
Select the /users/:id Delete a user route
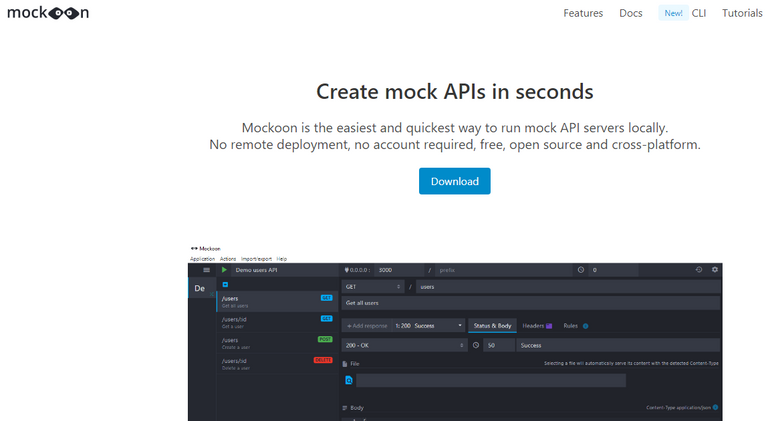[x=277, y=364]
